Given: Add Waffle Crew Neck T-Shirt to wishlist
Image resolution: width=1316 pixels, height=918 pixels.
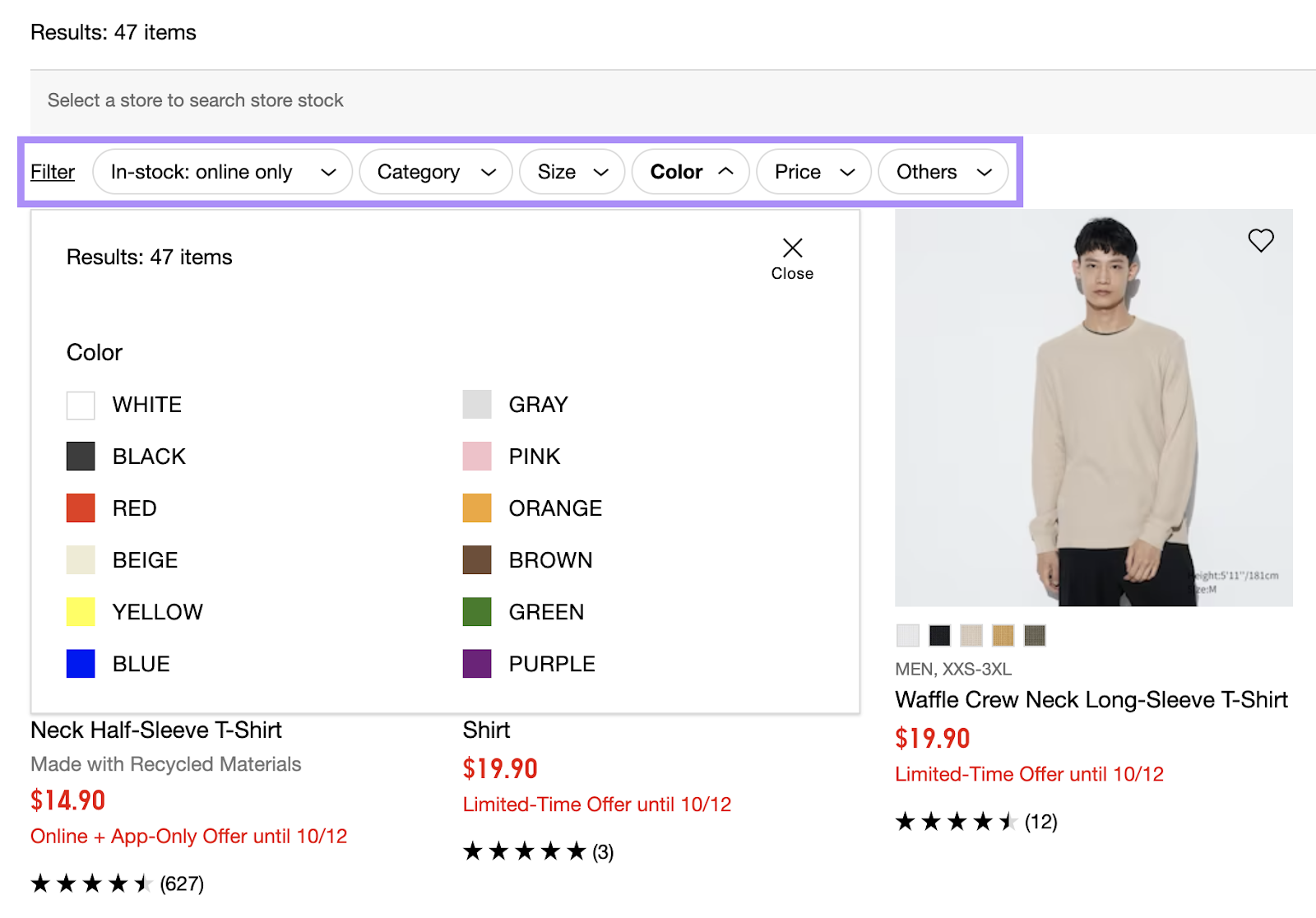Looking at the screenshot, I should [1261, 240].
